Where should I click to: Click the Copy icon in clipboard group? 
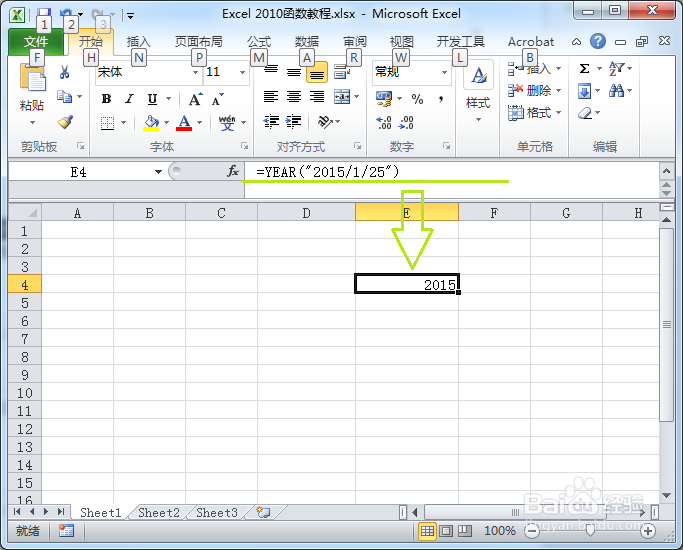coord(64,96)
